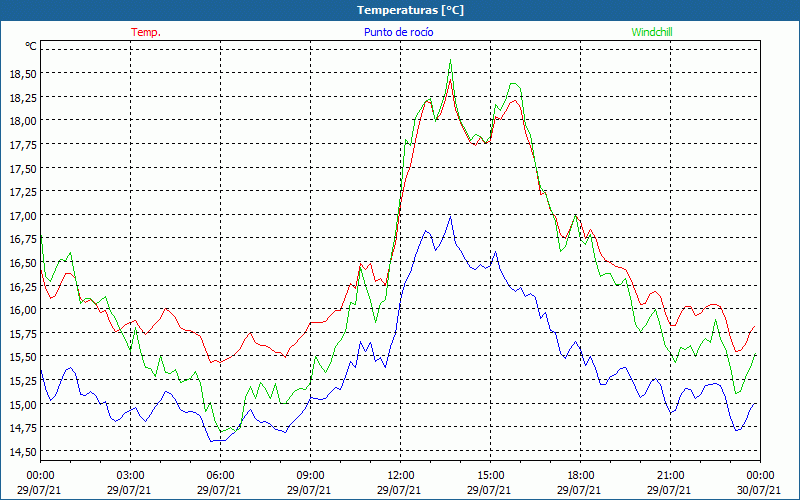800x500 pixels.
Task: Click the 15,00 y-axis value
Action: pos(23,404)
